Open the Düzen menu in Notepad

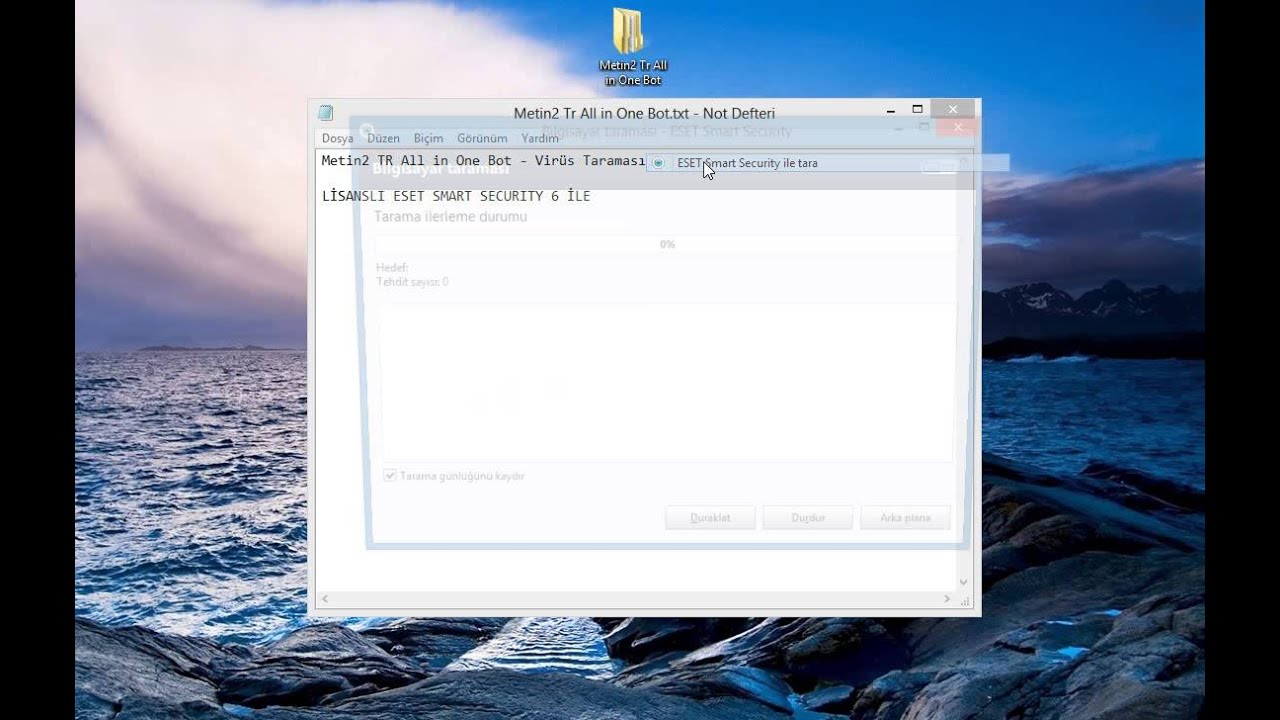point(383,138)
